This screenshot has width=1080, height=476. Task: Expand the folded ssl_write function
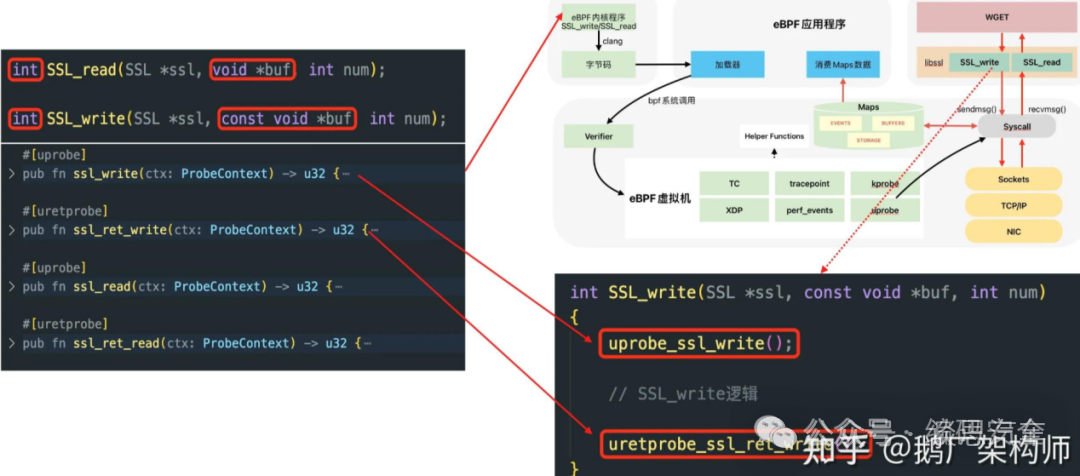tap(11, 174)
